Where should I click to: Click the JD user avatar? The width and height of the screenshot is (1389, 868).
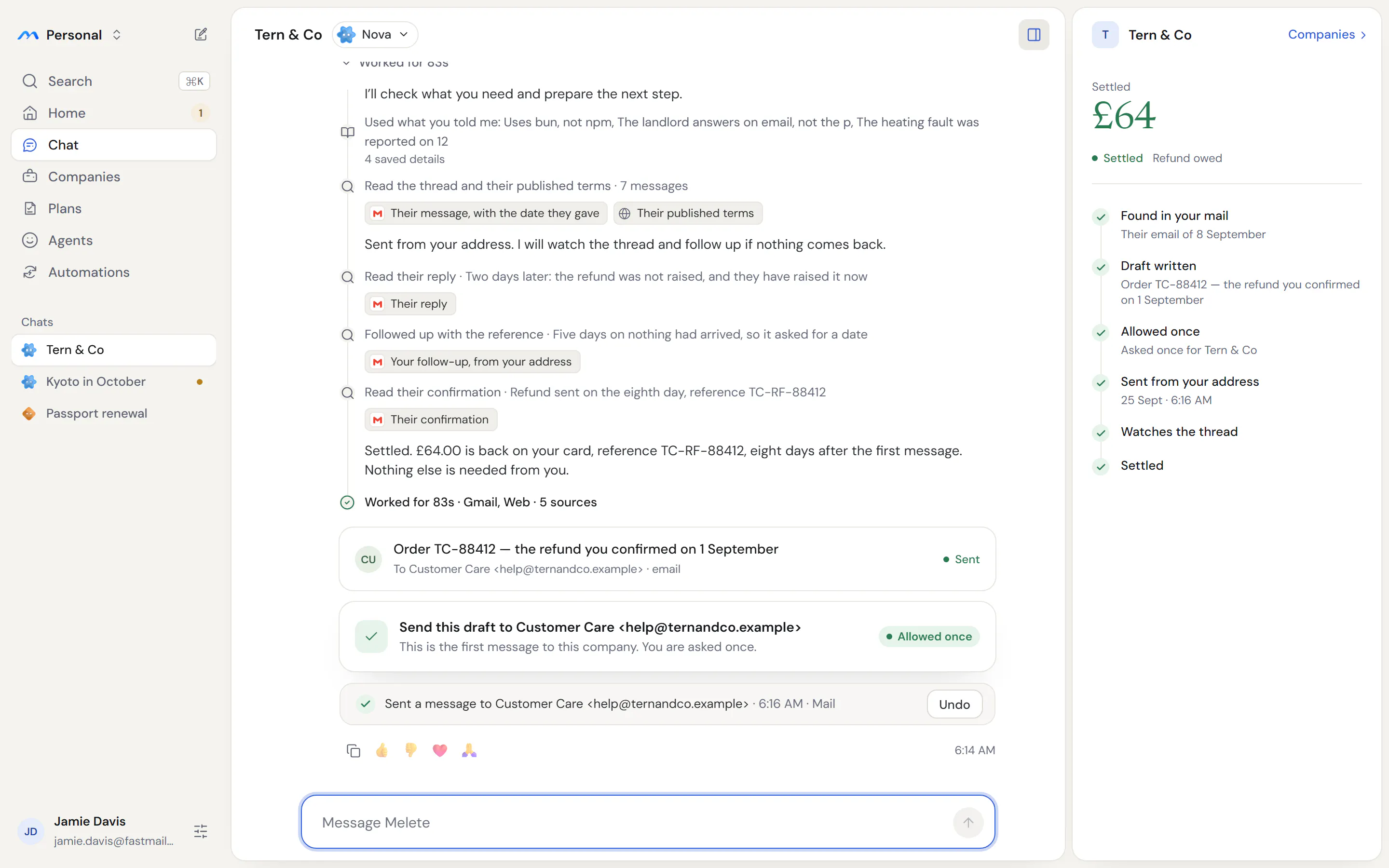(x=31, y=831)
